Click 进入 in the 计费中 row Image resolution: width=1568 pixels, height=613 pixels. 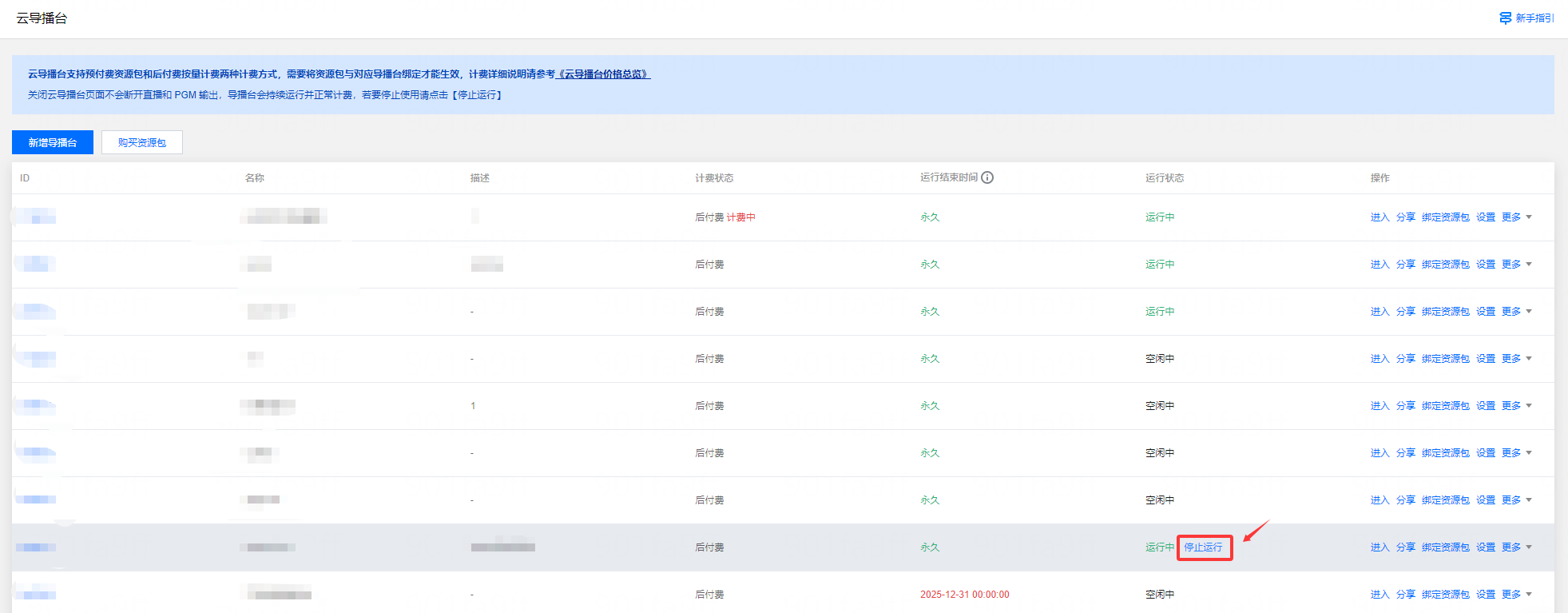(x=1379, y=217)
